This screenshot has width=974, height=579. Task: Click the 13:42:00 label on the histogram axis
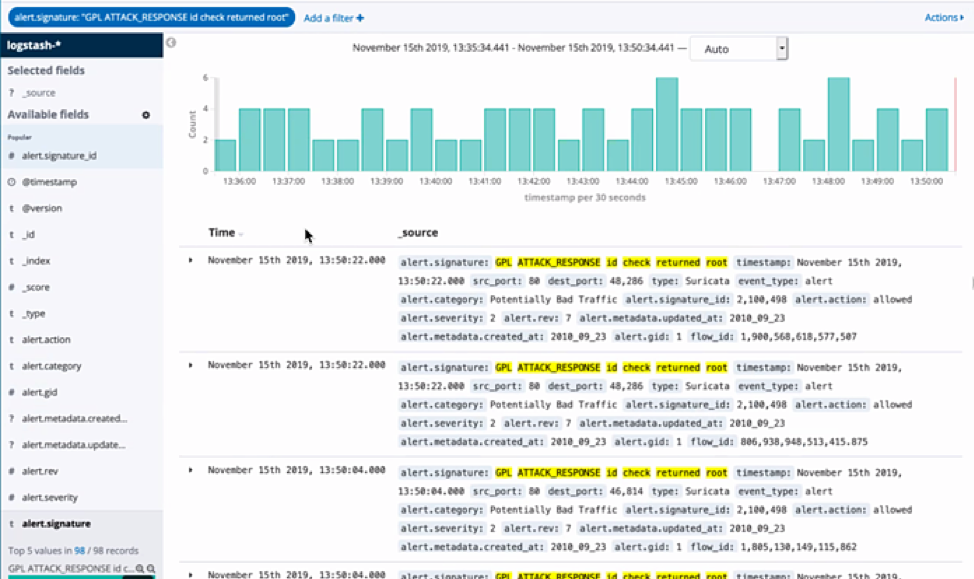534,181
